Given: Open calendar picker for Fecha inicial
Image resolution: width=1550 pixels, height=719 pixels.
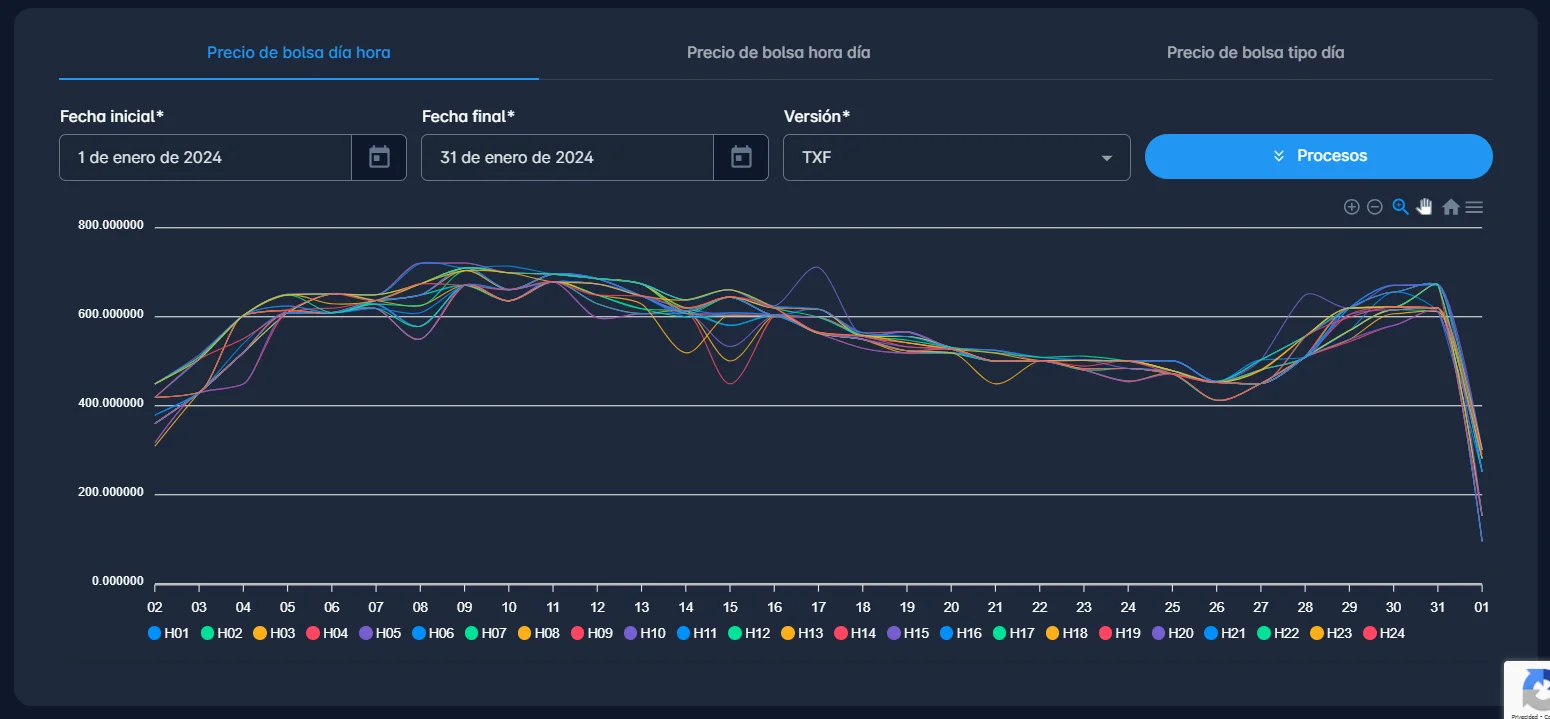Looking at the screenshot, I should coord(379,157).
